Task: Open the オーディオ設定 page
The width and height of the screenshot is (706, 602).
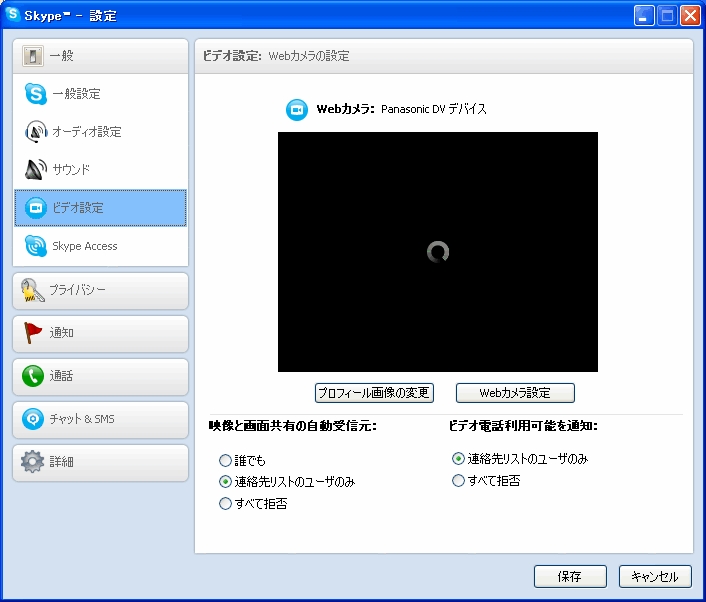Action: [x=100, y=131]
